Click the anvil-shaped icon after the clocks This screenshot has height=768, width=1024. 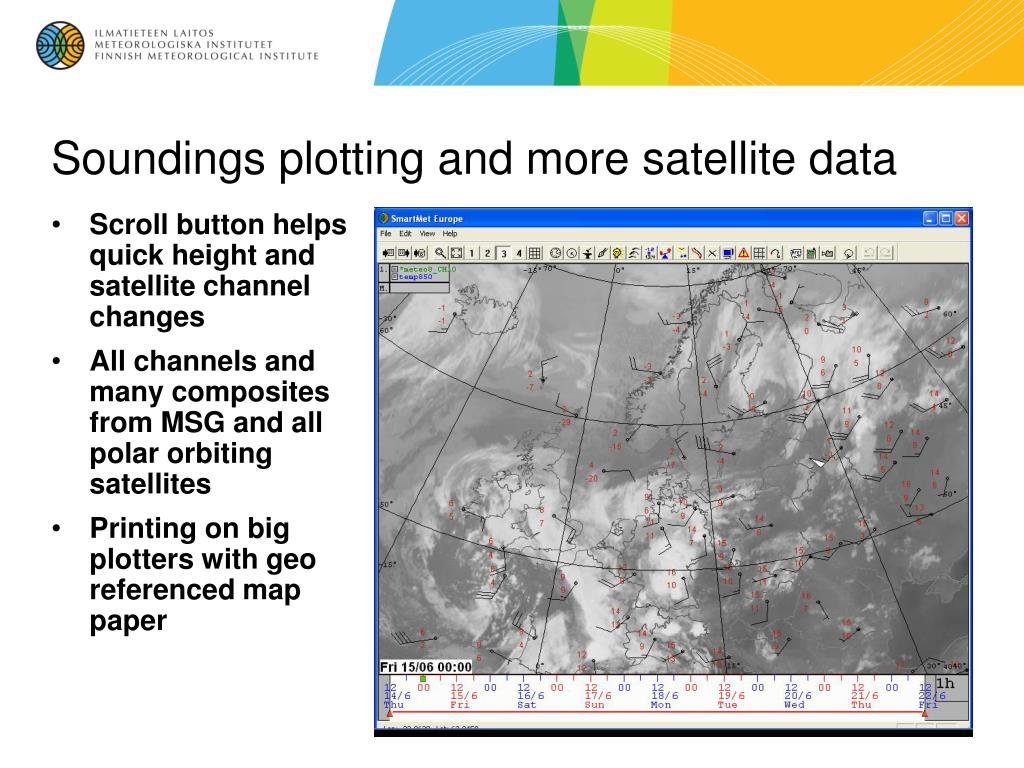(587, 253)
